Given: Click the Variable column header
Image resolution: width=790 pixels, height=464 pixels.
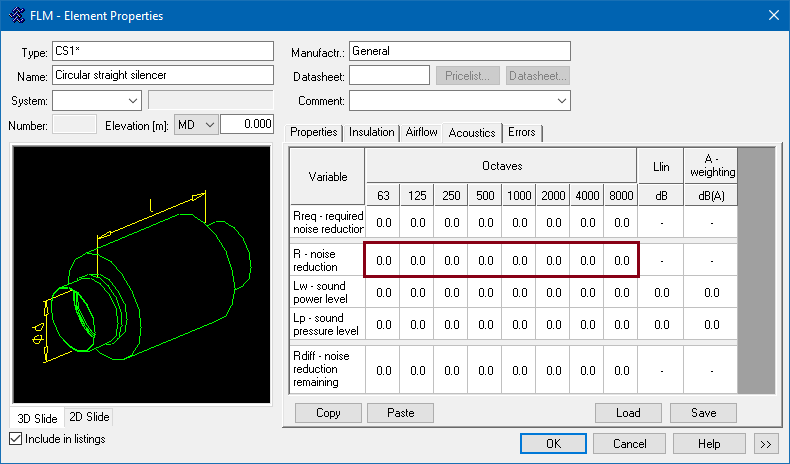Looking at the screenshot, I should click(x=328, y=176).
